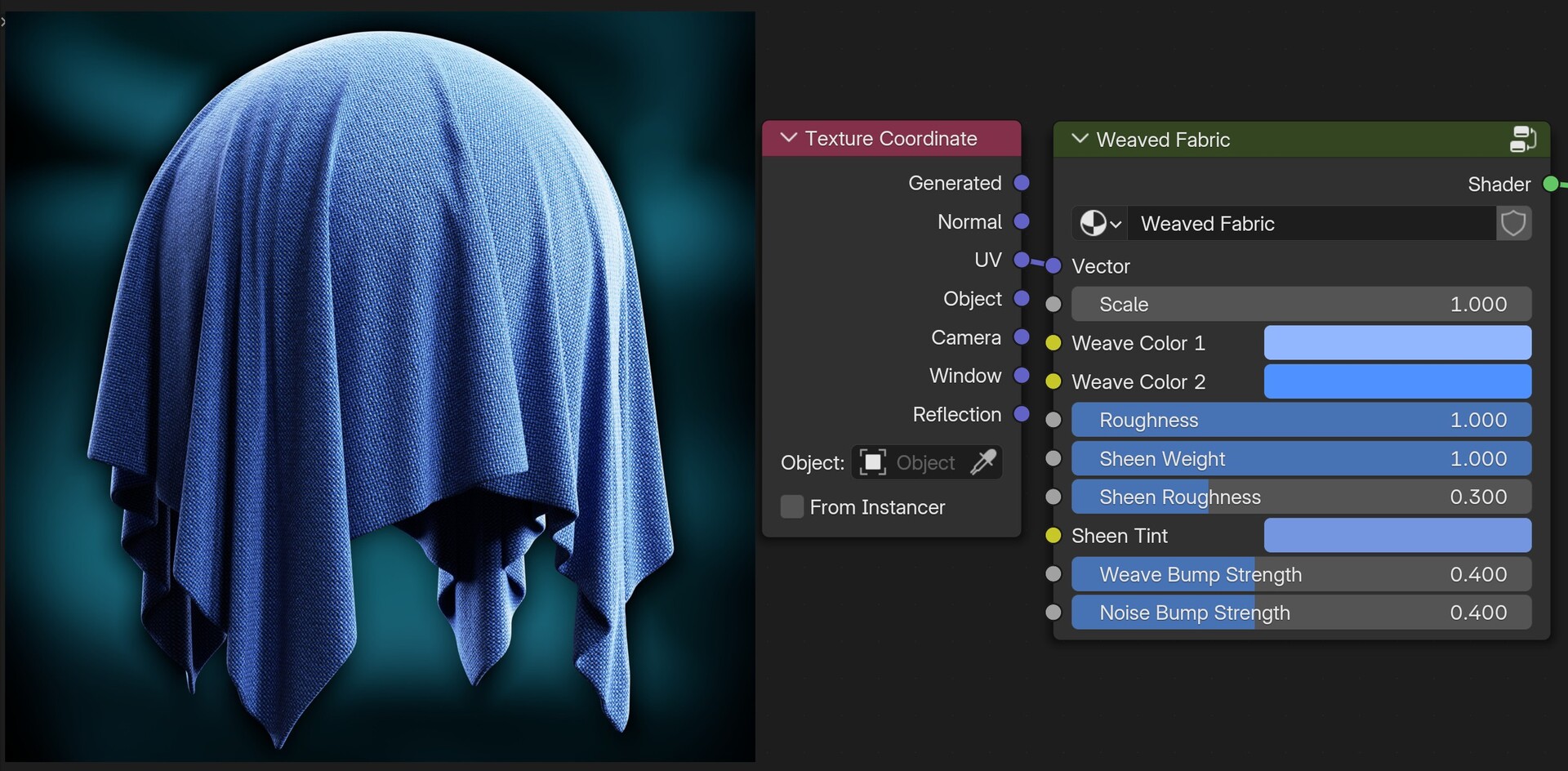
Task: Click the Sheen Tint input socket
Action: (x=1053, y=535)
